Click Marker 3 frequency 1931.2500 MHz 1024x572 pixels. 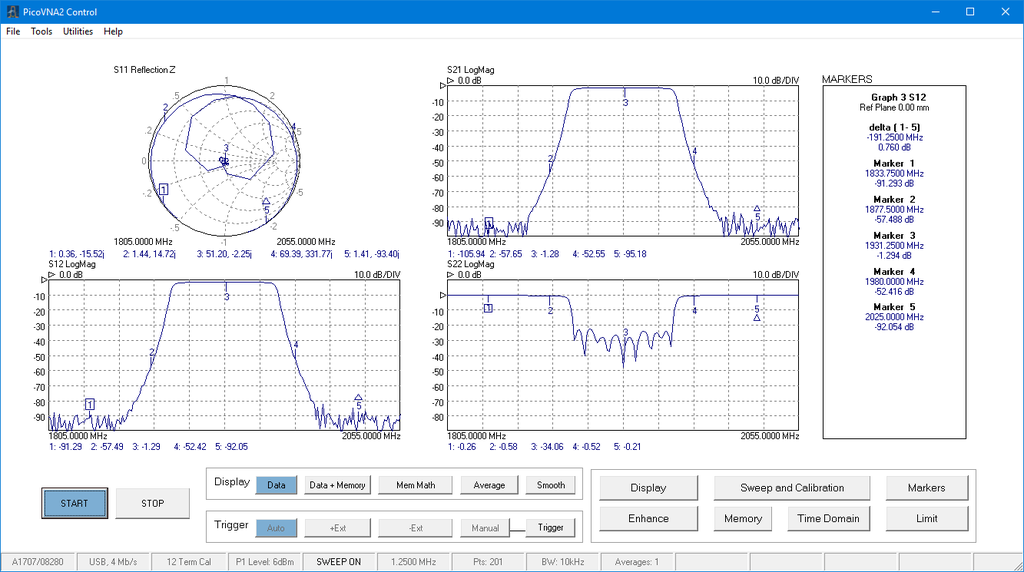894,246
